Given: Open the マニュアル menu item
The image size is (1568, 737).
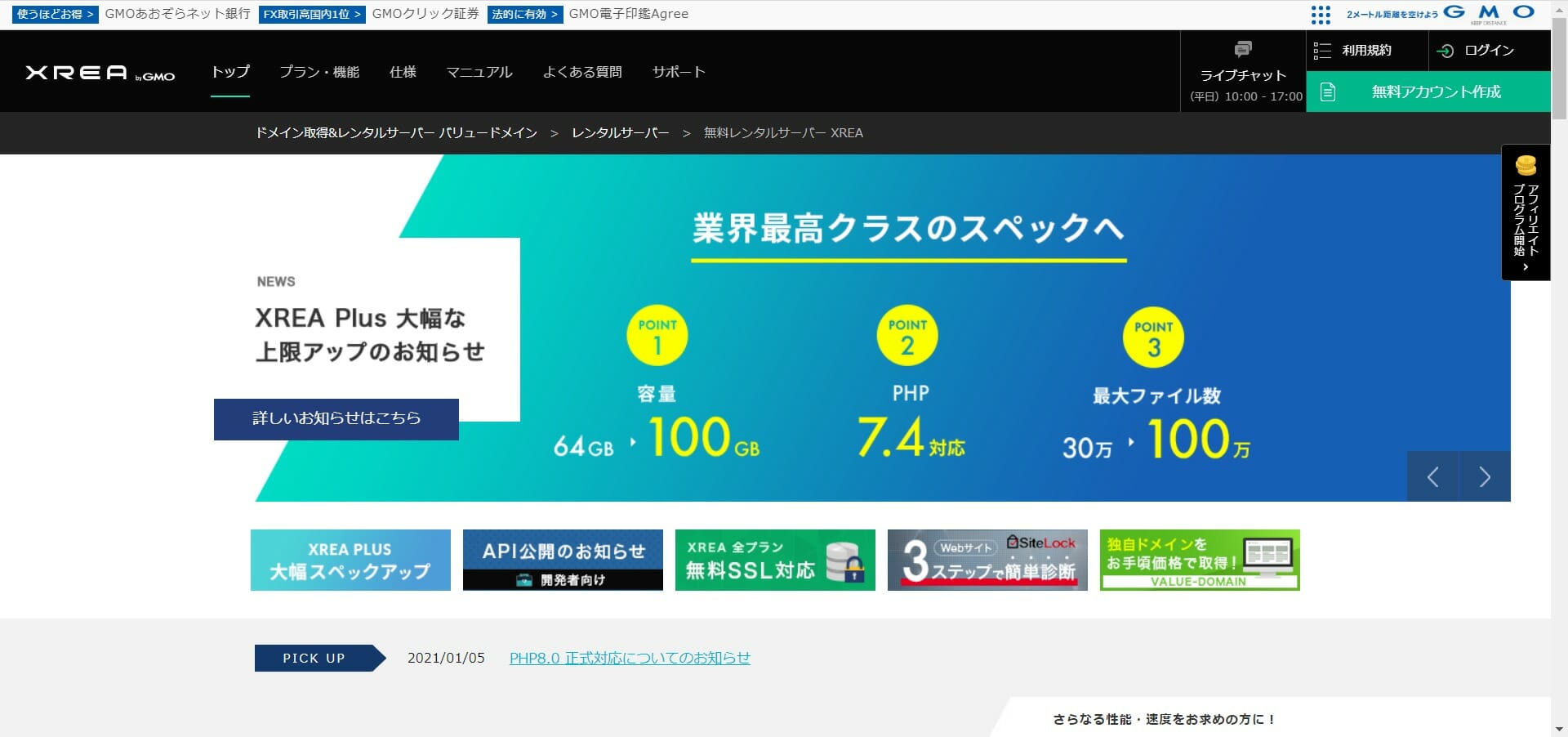Looking at the screenshot, I should [479, 72].
